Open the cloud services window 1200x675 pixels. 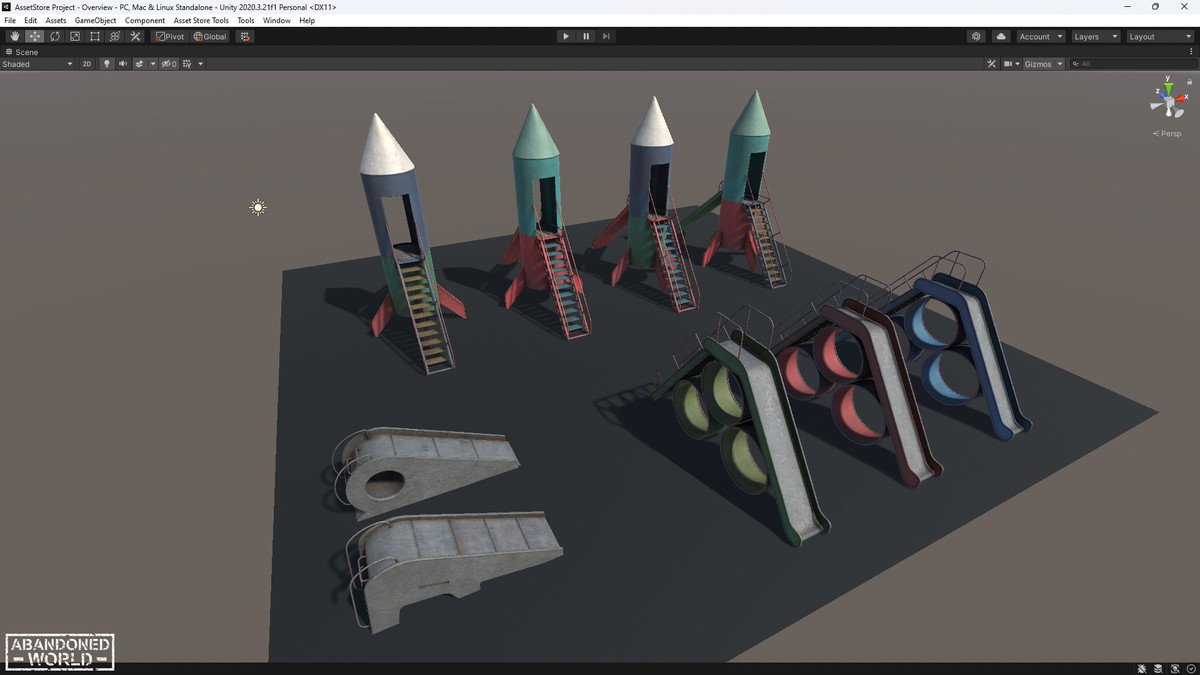(1001, 36)
